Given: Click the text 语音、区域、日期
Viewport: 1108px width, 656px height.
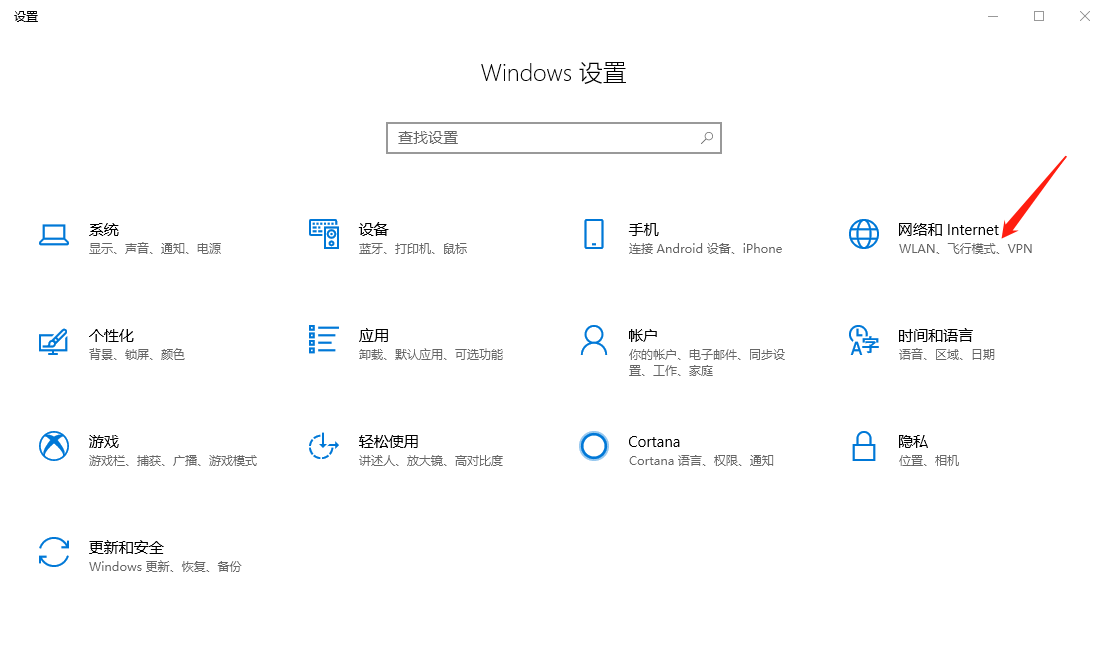Looking at the screenshot, I should 946,355.
